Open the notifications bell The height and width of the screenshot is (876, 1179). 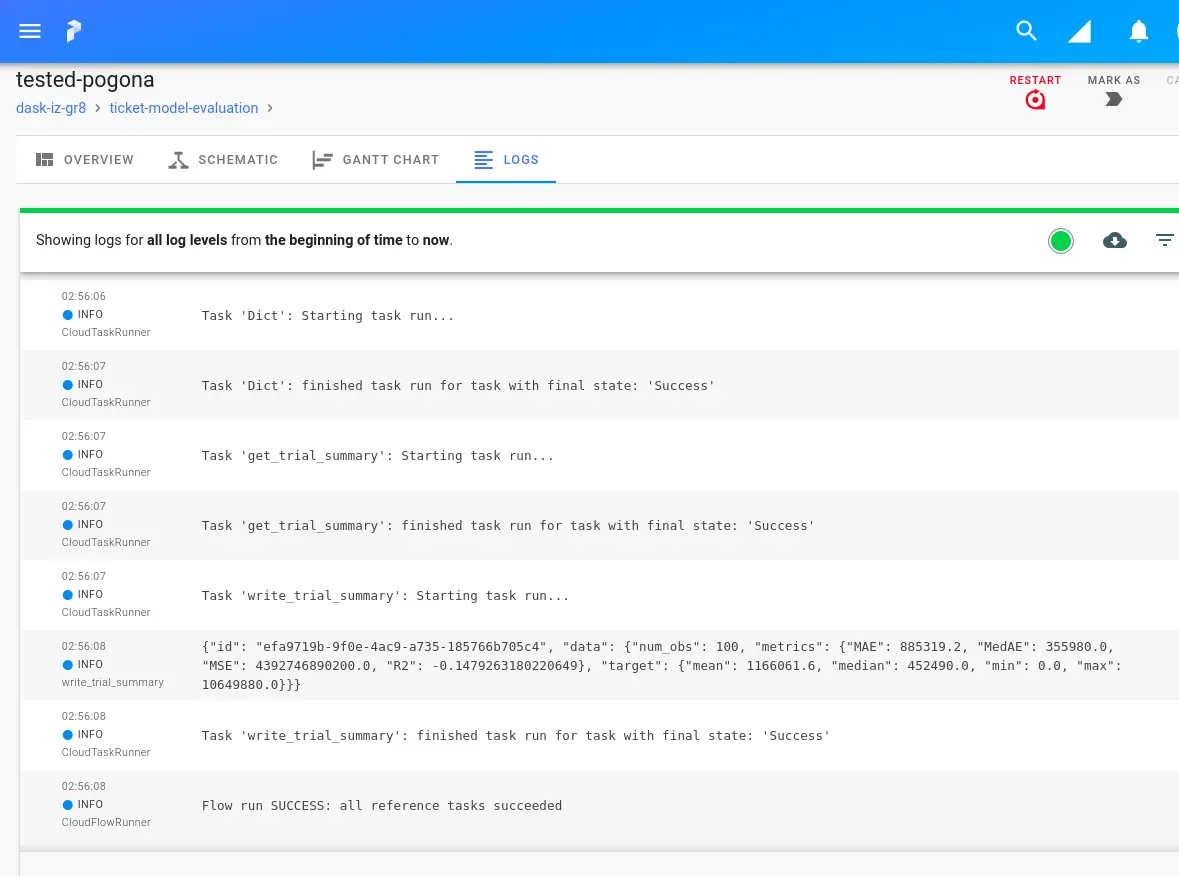(x=1138, y=31)
